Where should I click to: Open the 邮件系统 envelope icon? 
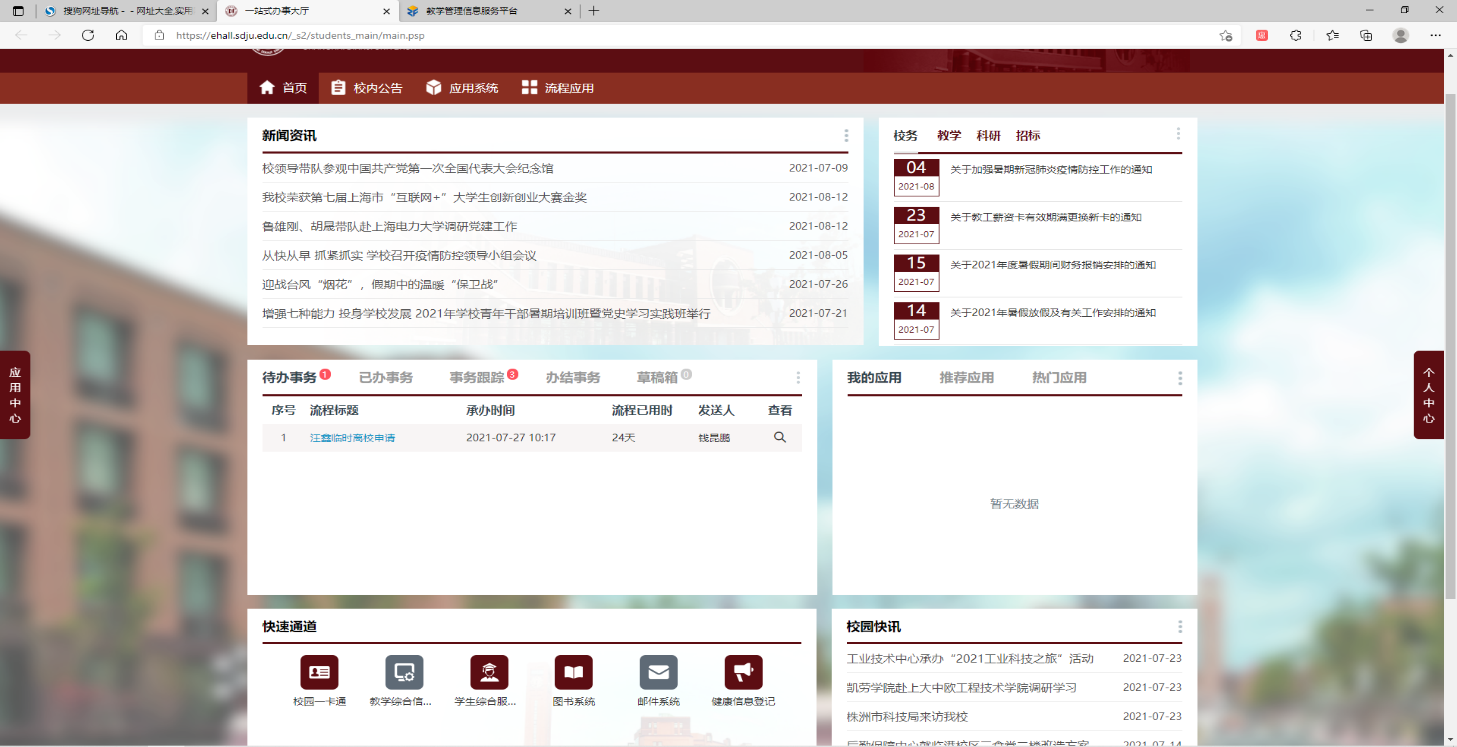[x=658, y=672]
